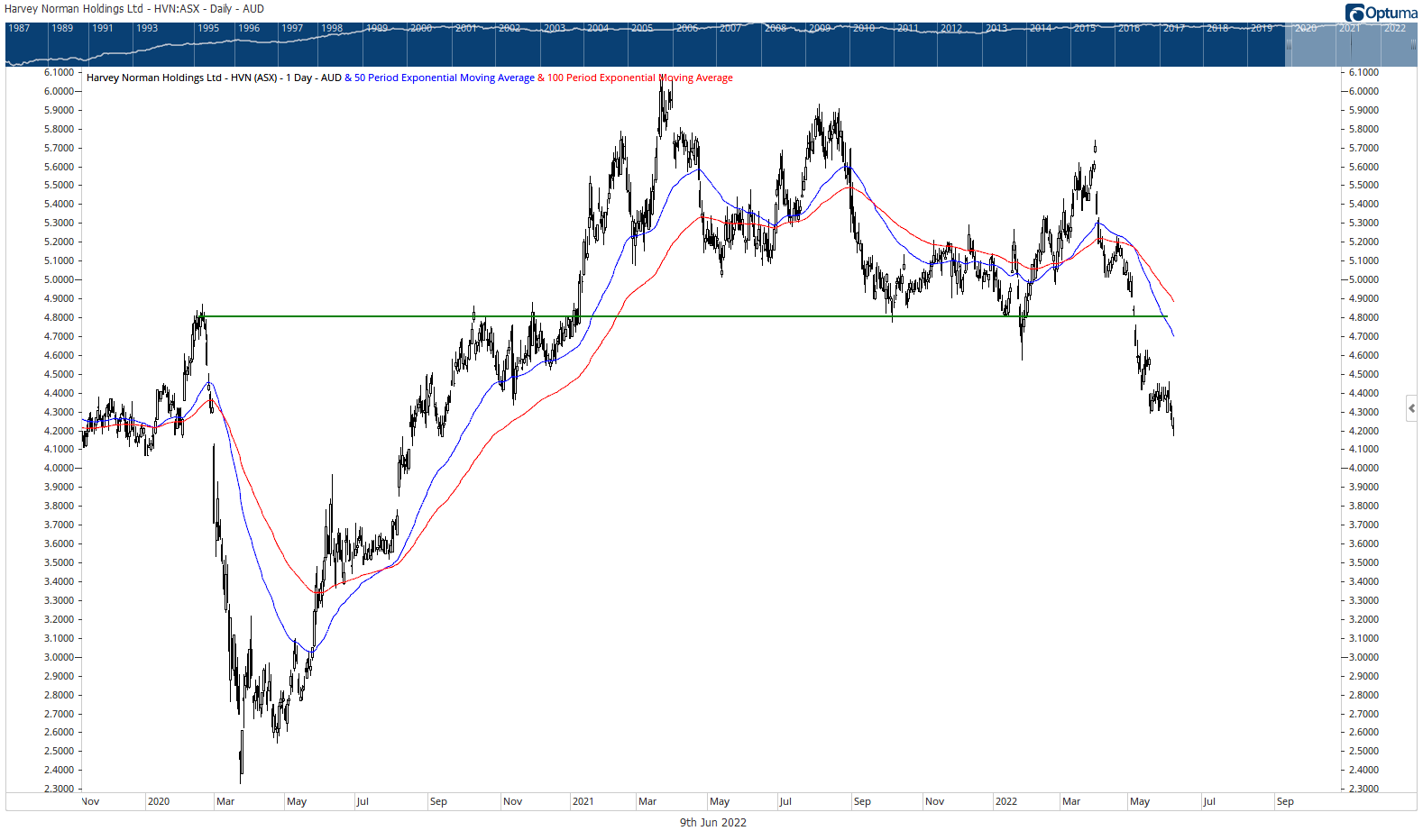1423x840 pixels.
Task: Click the Harvey Norman HVN (ASX) chart legend
Action: click(213, 78)
